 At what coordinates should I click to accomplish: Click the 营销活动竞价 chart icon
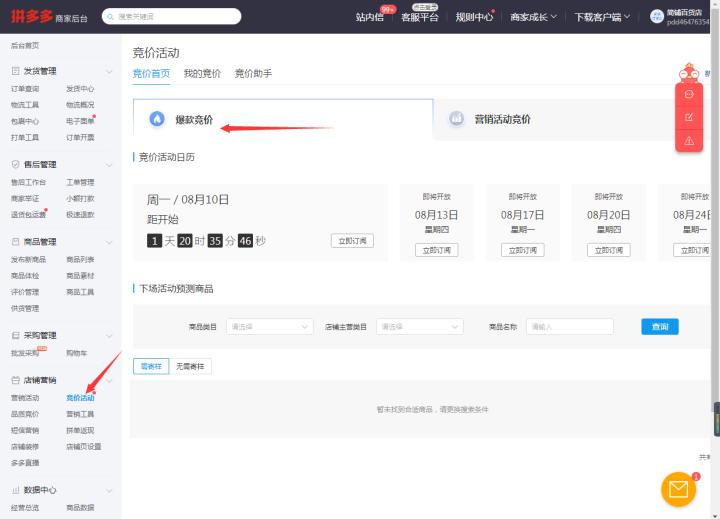[x=456, y=119]
